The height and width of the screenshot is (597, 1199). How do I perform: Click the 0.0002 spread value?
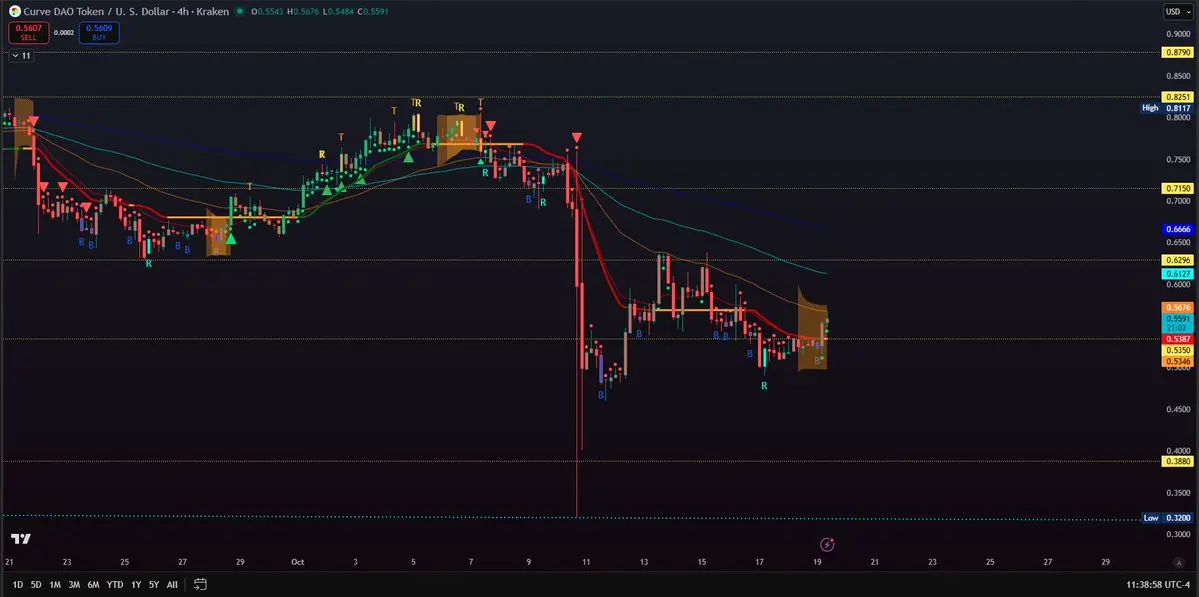(x=63, y=33)
